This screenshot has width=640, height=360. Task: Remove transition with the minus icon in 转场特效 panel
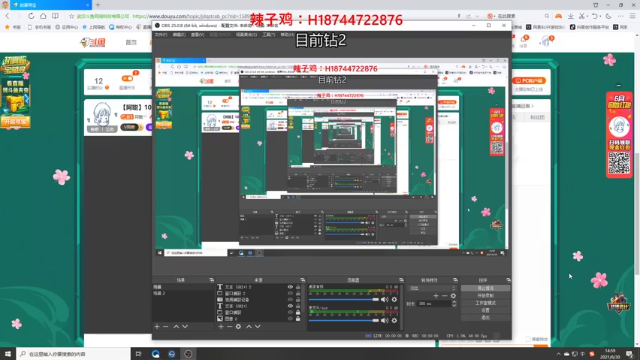[444, 296]
